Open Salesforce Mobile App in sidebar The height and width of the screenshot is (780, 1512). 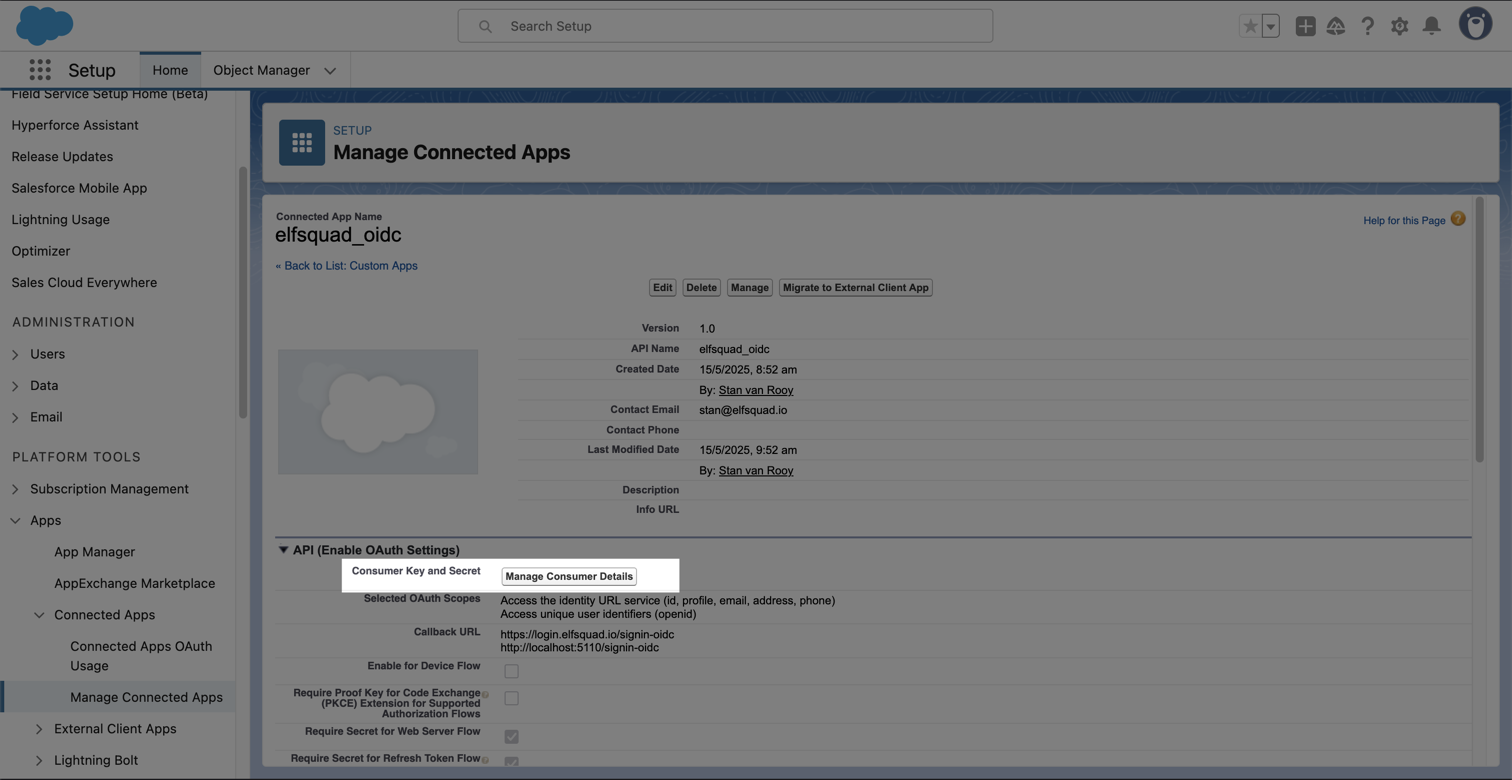pos(79,188)
